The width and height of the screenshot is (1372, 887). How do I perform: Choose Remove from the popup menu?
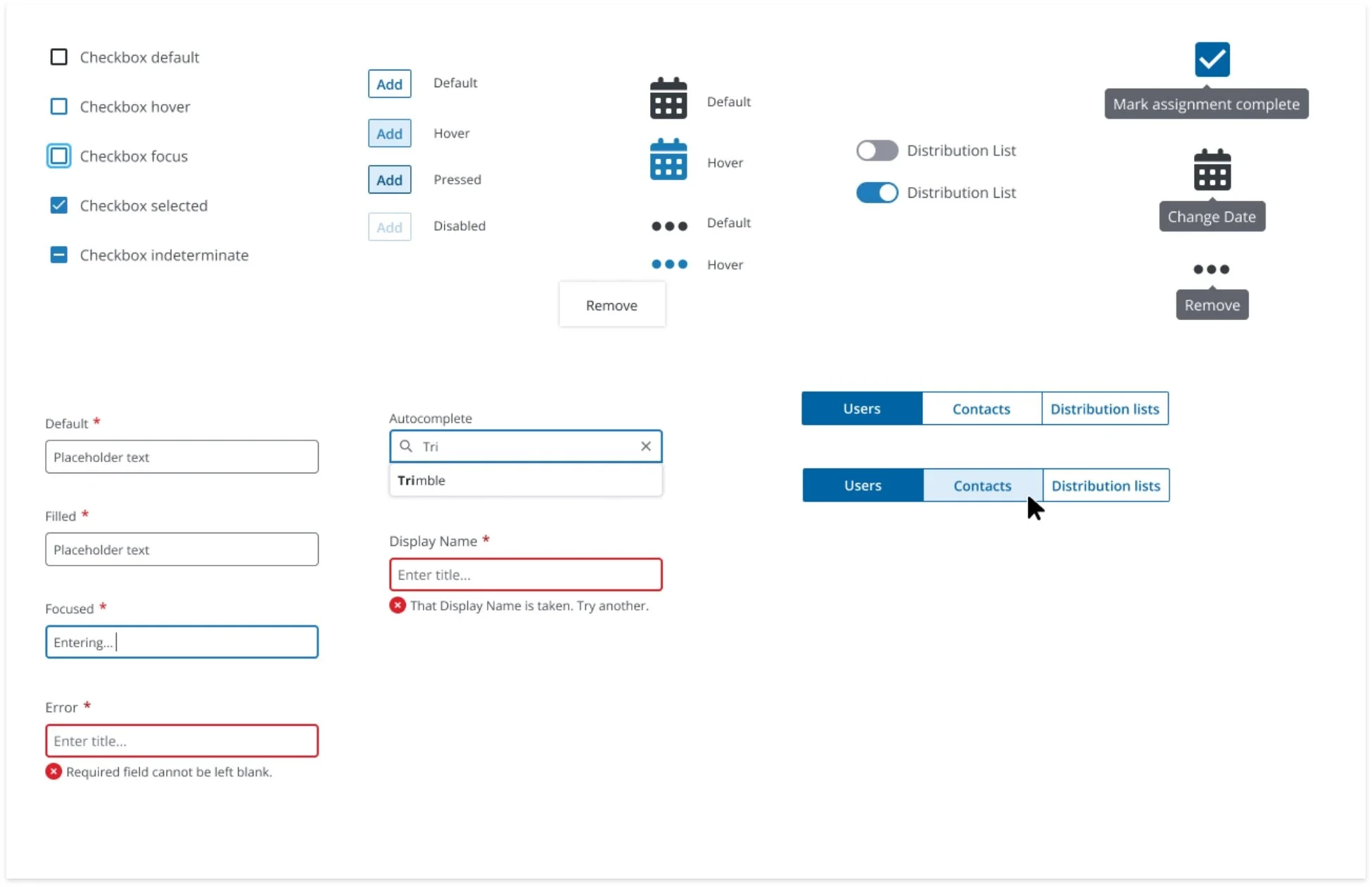click(611, 305)
